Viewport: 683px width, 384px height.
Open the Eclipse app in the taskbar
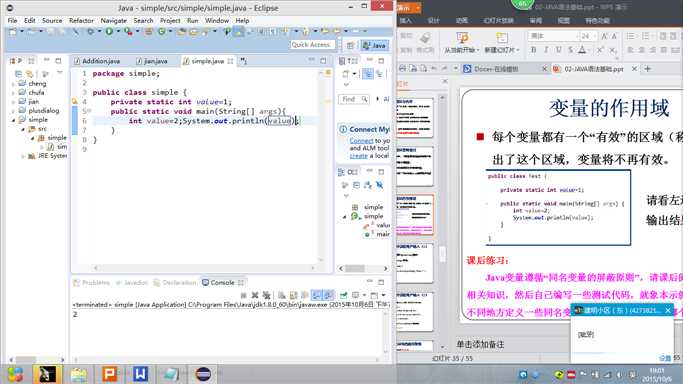coord(203,374)
